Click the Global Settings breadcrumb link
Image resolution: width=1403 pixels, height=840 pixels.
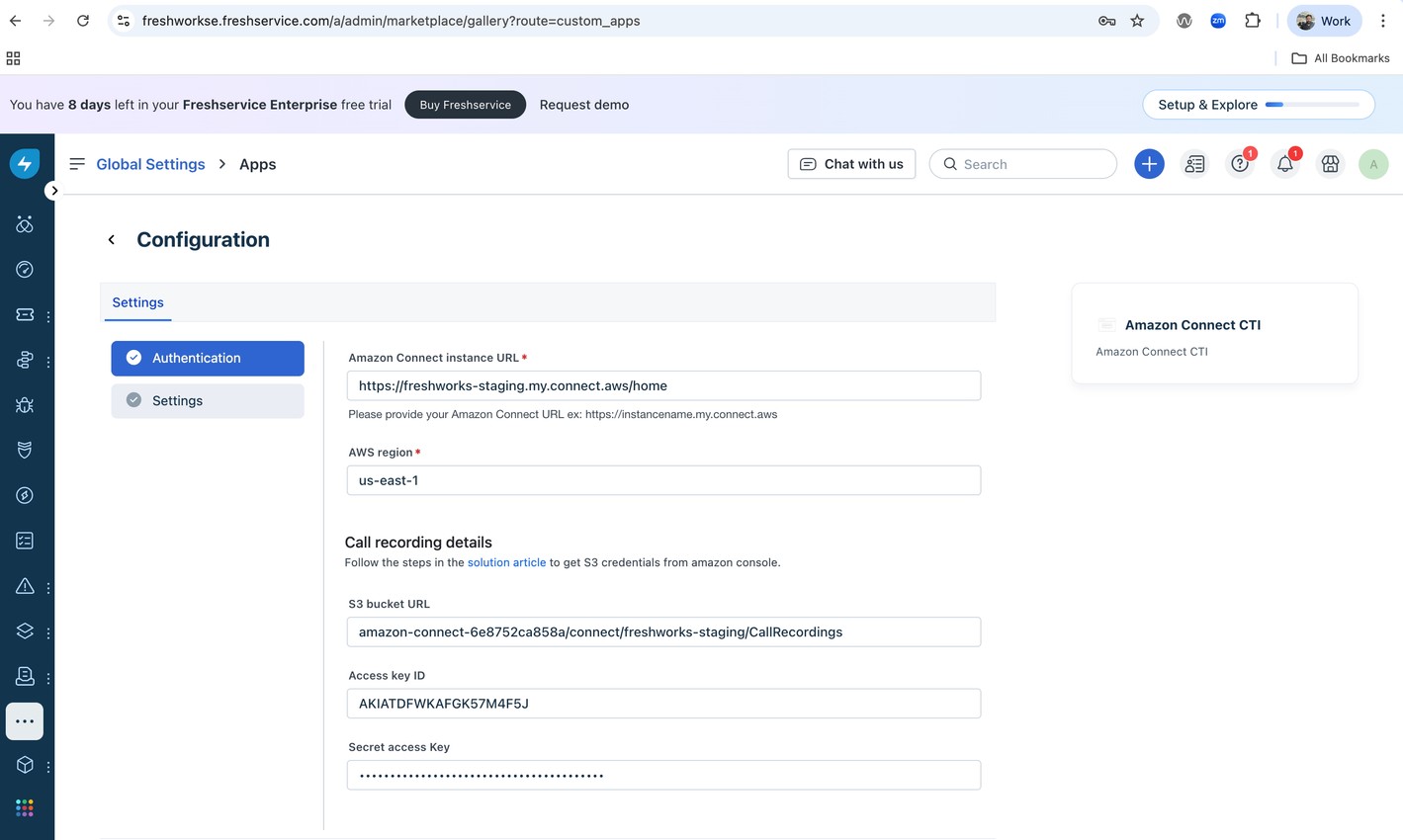click(150, 164)
